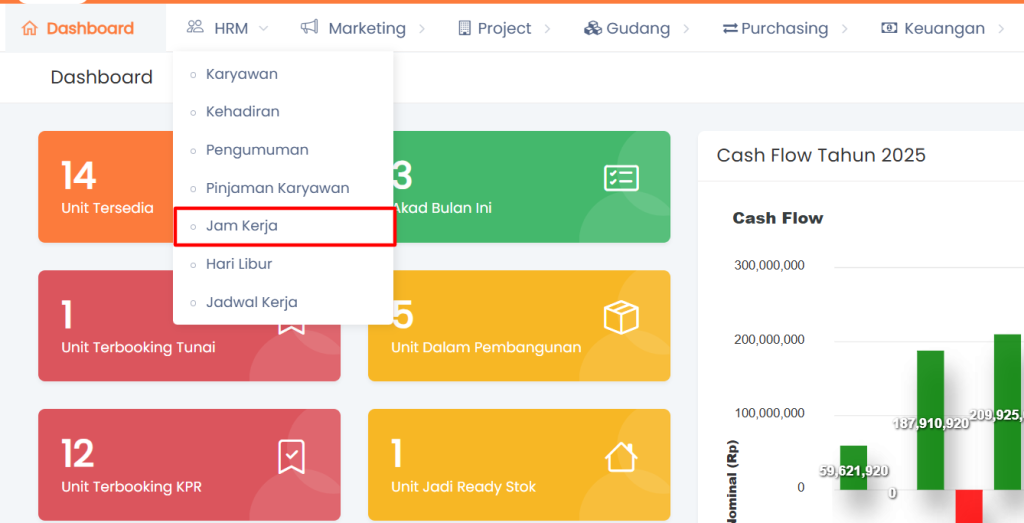Click house icon on Unit Jadi Ready Stok card

pos(621,457)
